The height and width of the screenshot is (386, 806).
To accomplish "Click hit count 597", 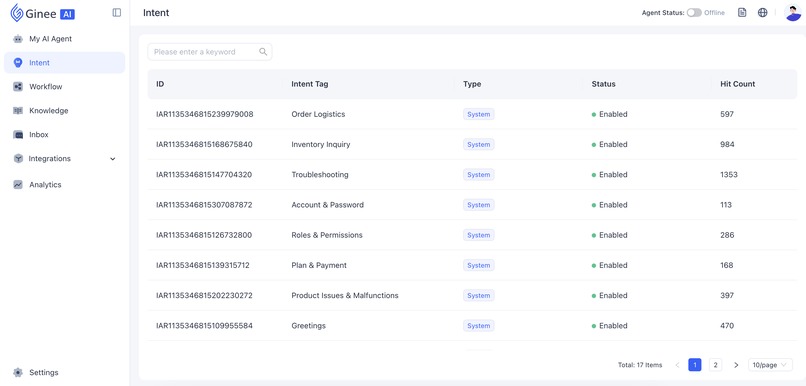I will tap(727, 114).
